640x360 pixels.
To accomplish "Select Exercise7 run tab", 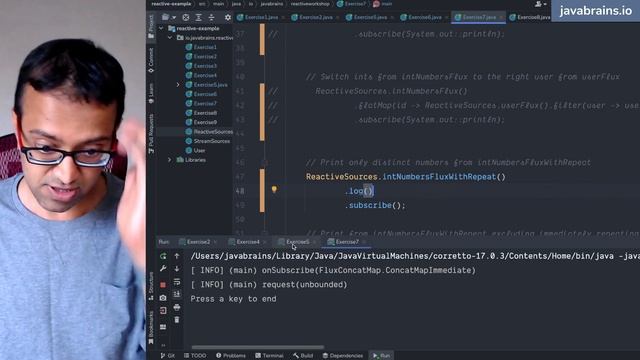I will tap(347, 242).
